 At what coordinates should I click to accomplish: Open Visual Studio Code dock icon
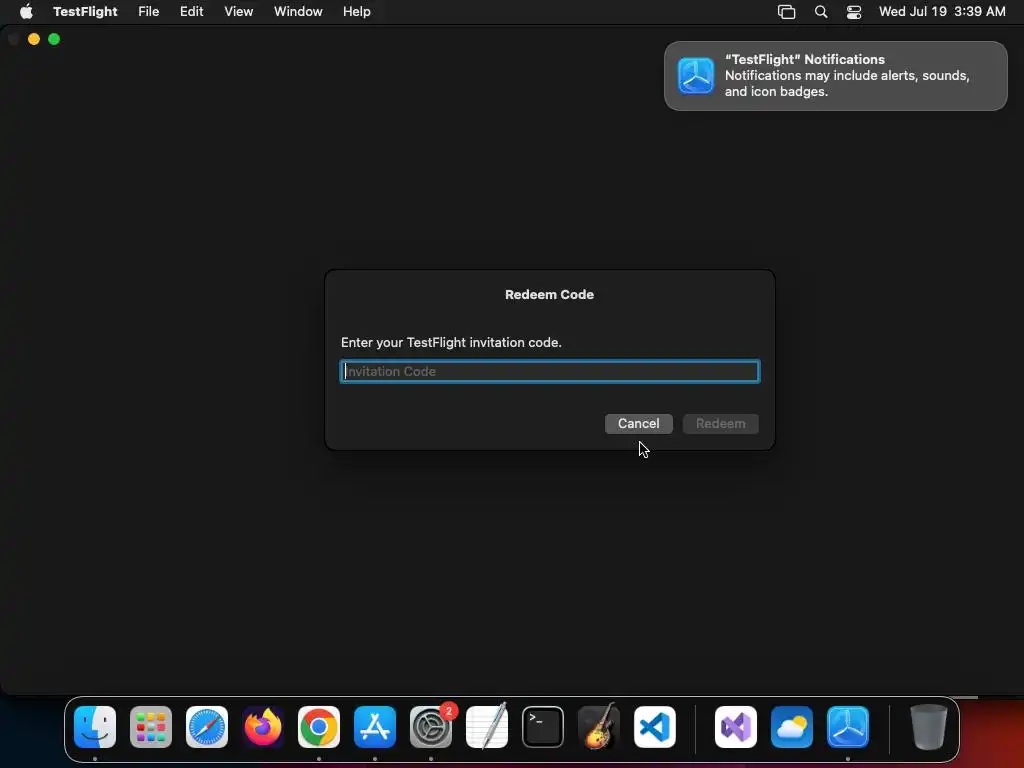coord(655,727)
